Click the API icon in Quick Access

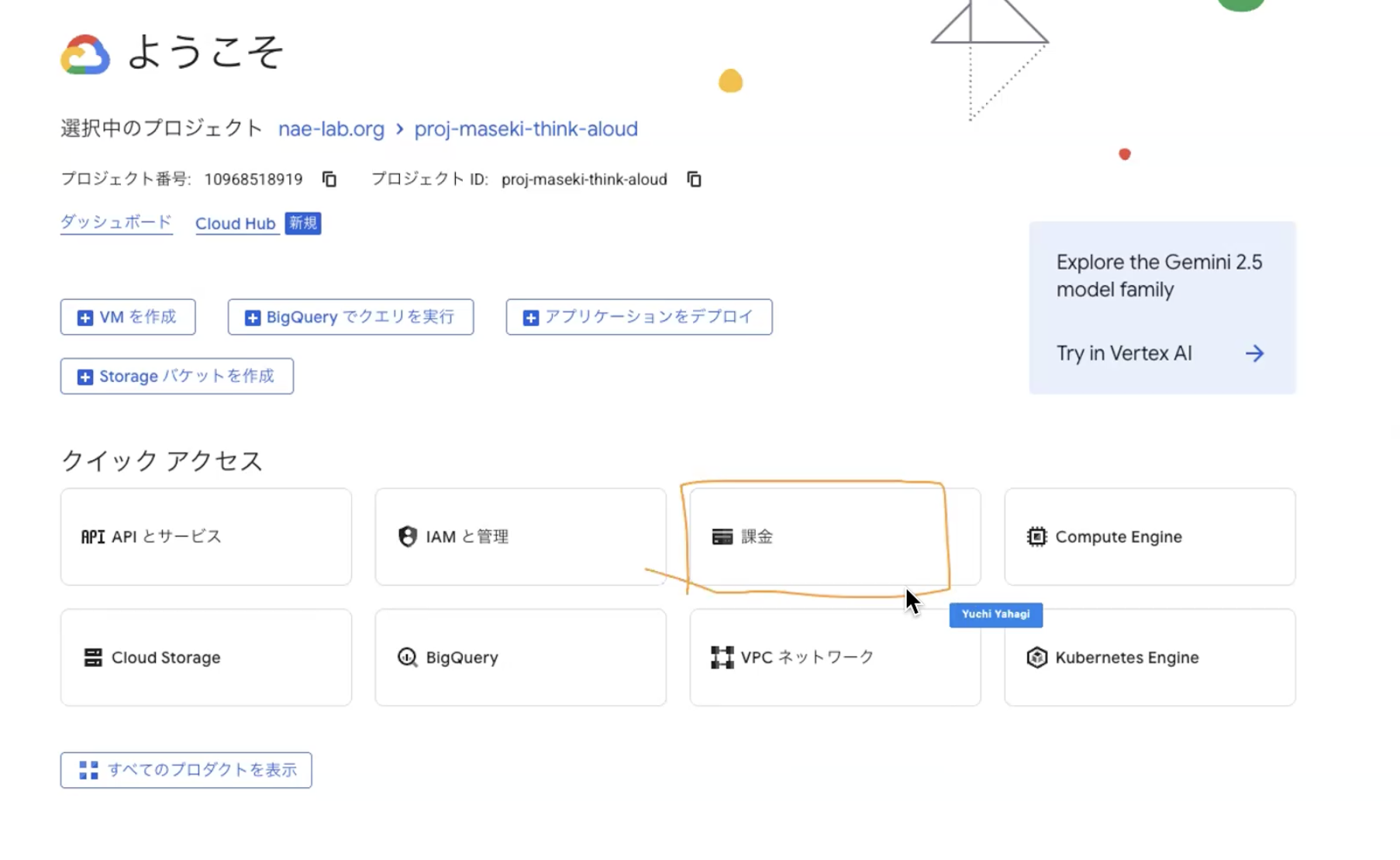coord(93,537)
